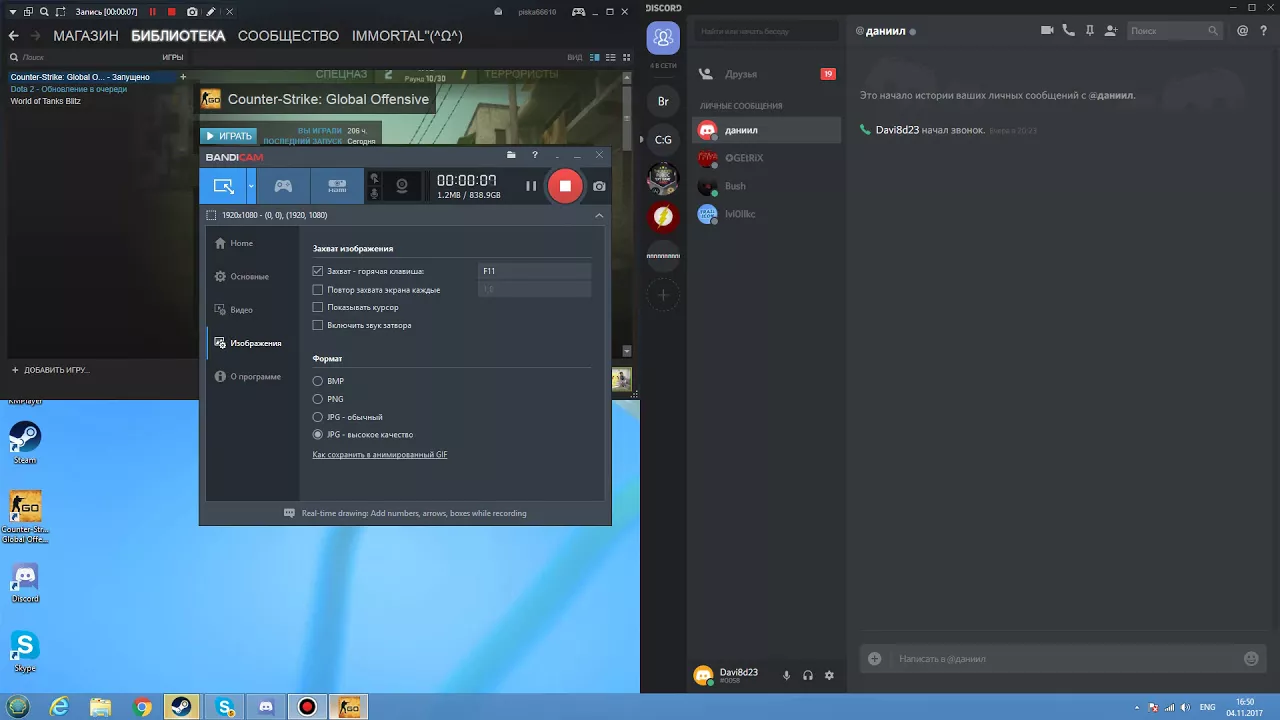Toggle Bandicam microphone recording icon
Image resolution: width=1280 pixels, height=720 pixels.
point(375,193)
